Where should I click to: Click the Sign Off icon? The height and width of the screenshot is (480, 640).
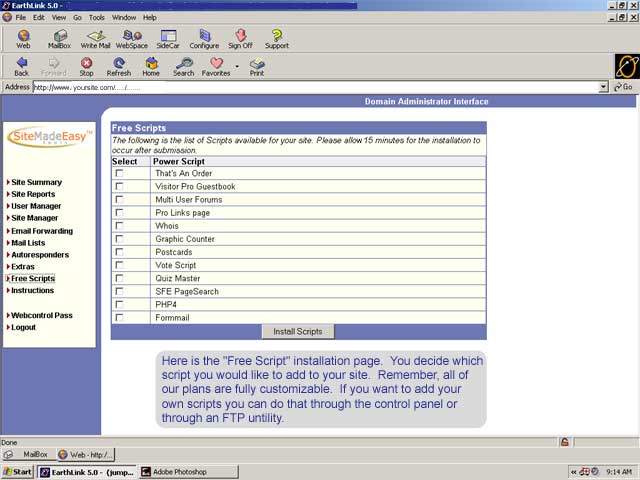click(x=240, y=39)
